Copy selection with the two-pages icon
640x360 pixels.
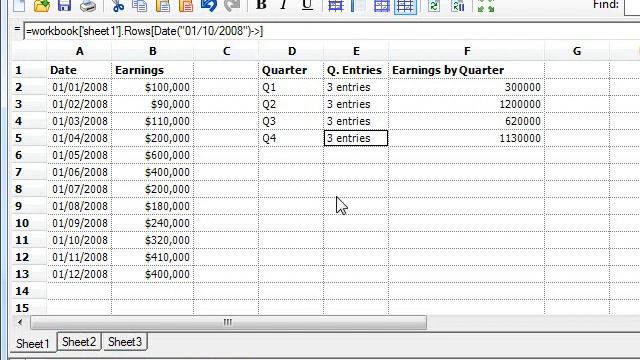[140, 6]
